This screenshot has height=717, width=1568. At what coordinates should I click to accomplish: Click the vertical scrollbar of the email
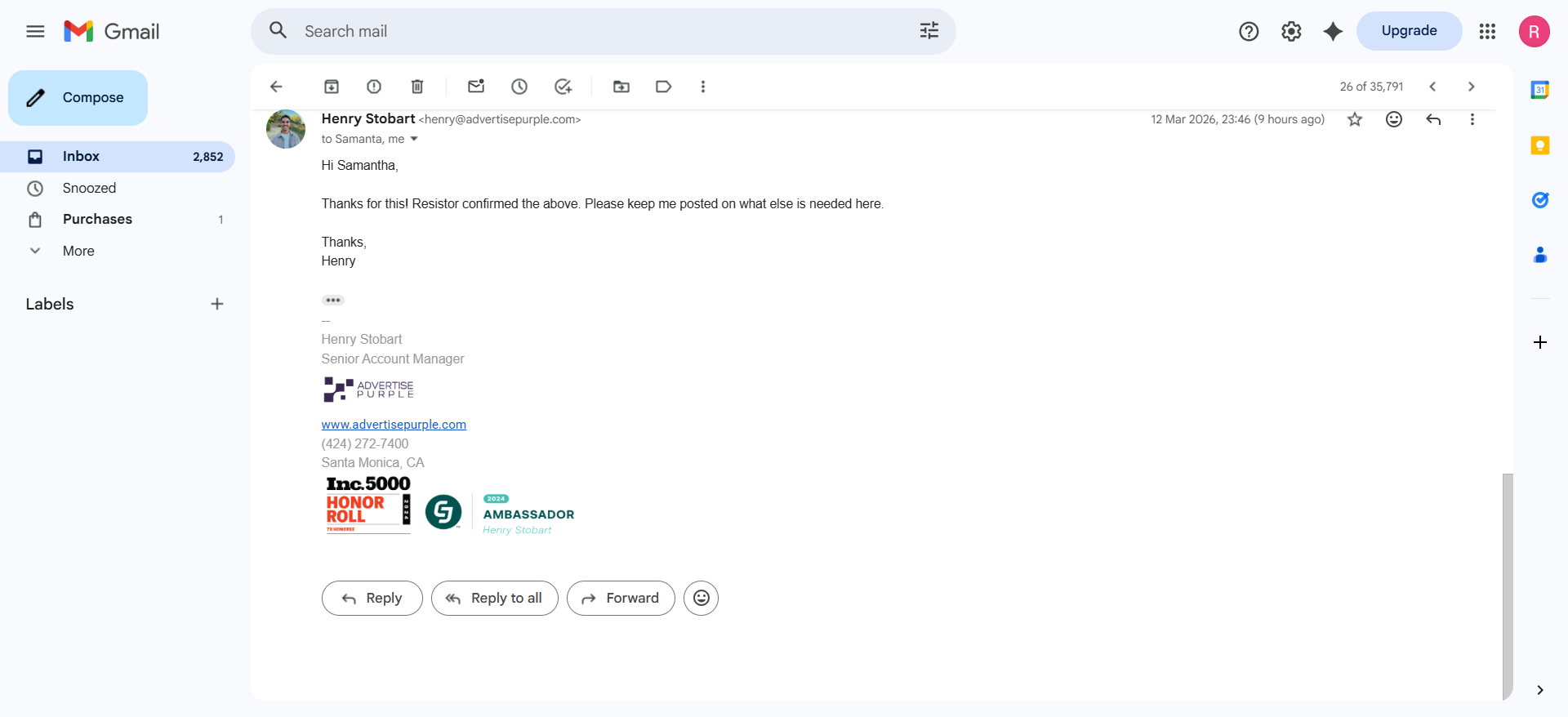pyautogui.click(x=1508, y=586)
